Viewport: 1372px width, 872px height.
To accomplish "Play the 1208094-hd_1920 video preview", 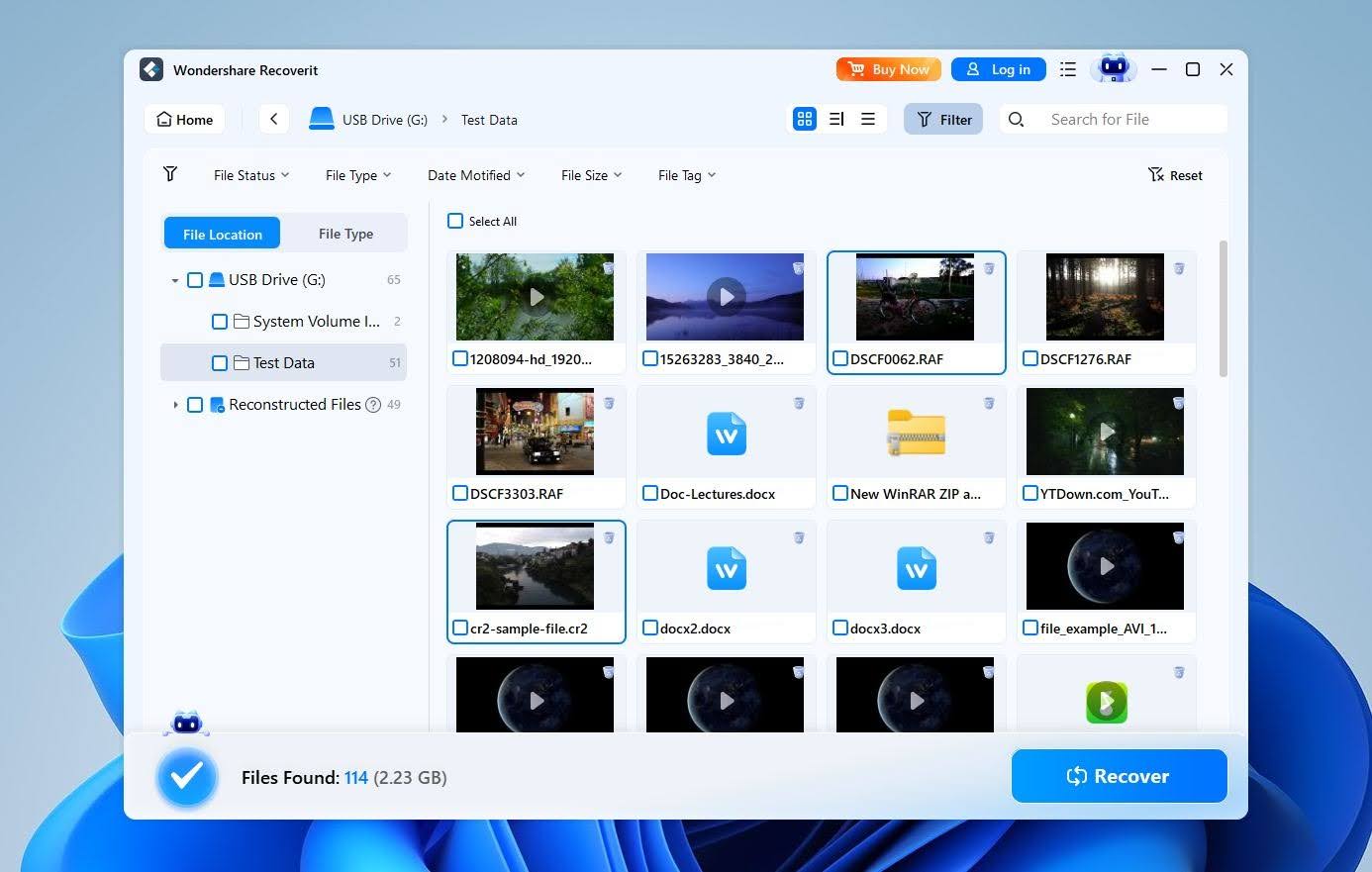I will (536, 297).
